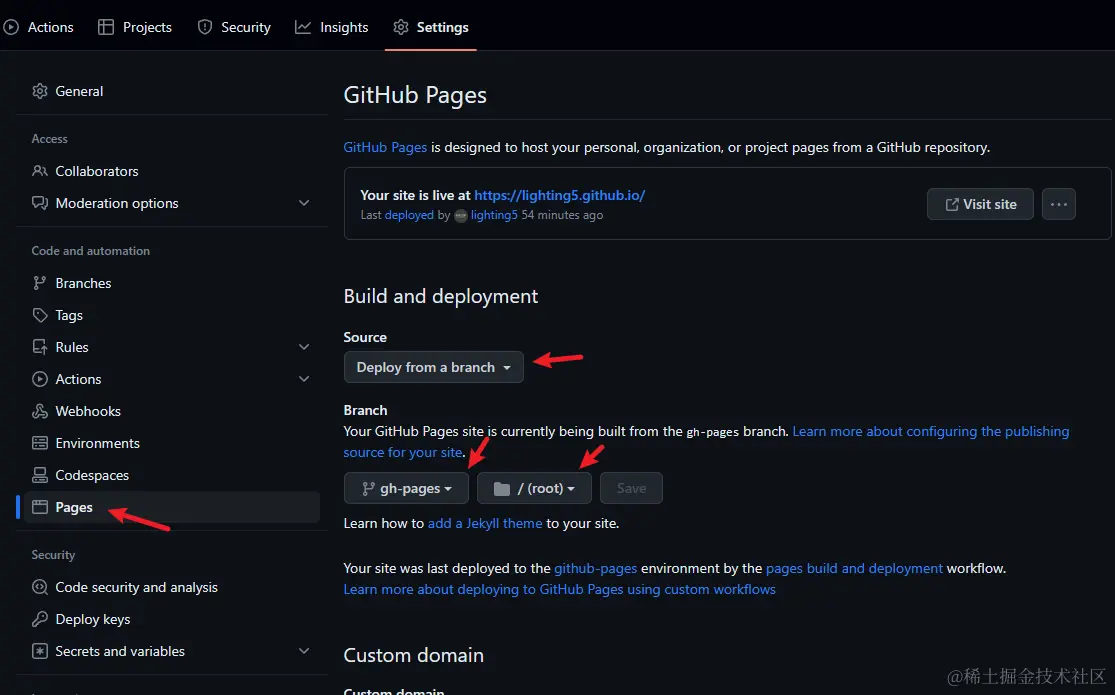Click the Codespaces icon
The image size is (1115, 695).
click(x=40, y=475)
